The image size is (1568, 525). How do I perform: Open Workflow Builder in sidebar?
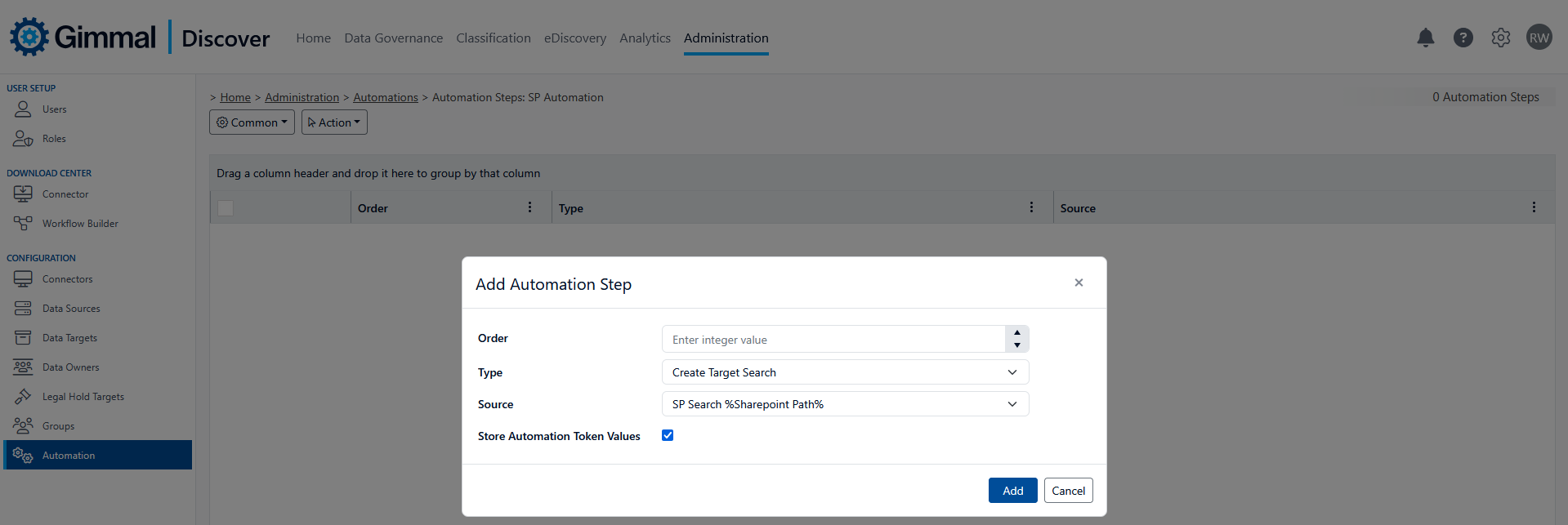(x=79, y=224)
